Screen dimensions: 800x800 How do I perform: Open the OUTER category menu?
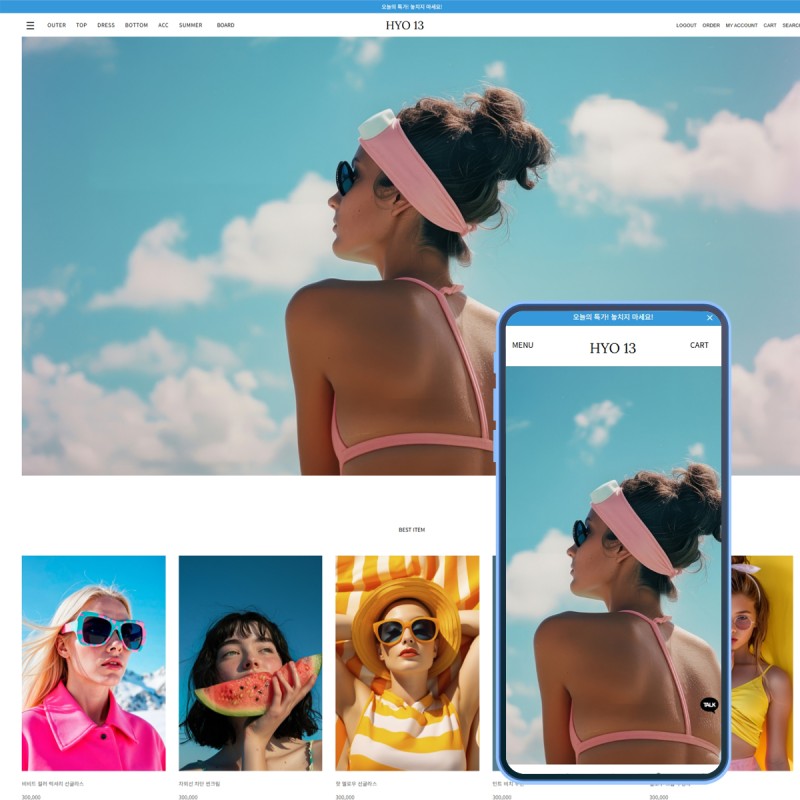click(57, 26)
